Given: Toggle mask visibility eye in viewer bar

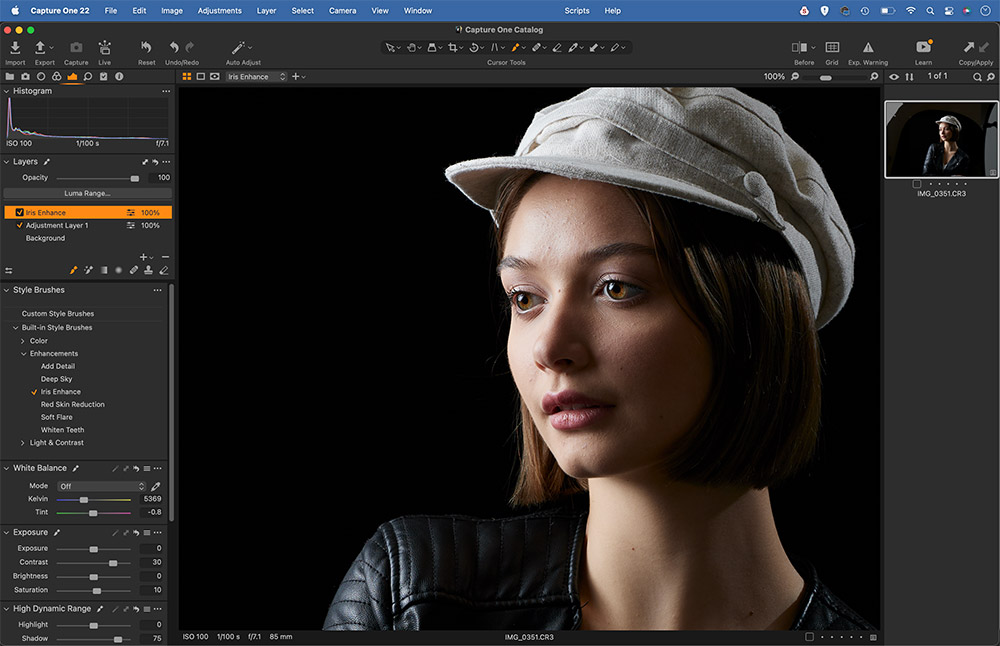Looking at the screenshot, I should 215,77.
